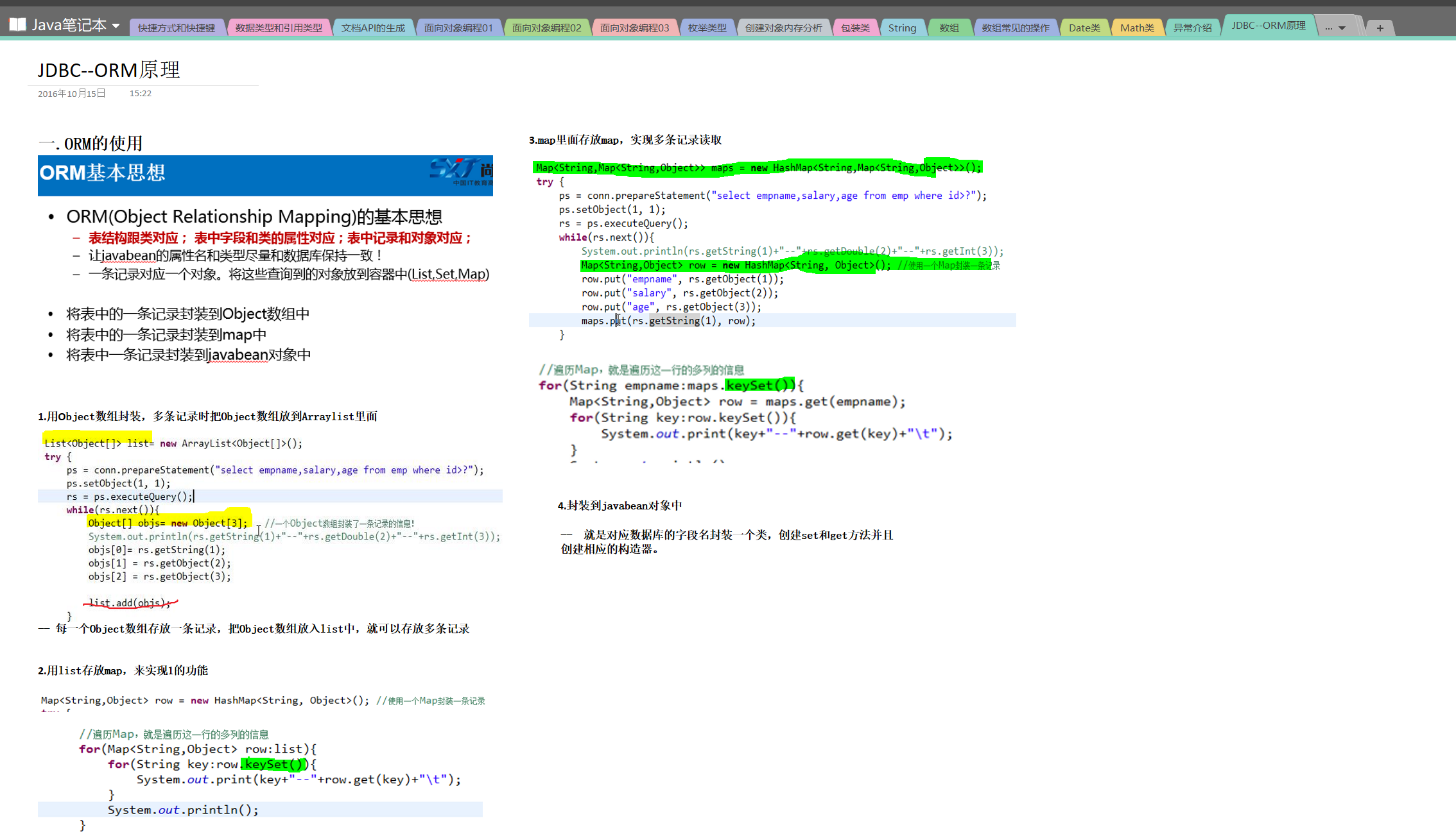Add a new section with plus tab
This screenshot has width=1456, height=836.
click(1380, 28)
